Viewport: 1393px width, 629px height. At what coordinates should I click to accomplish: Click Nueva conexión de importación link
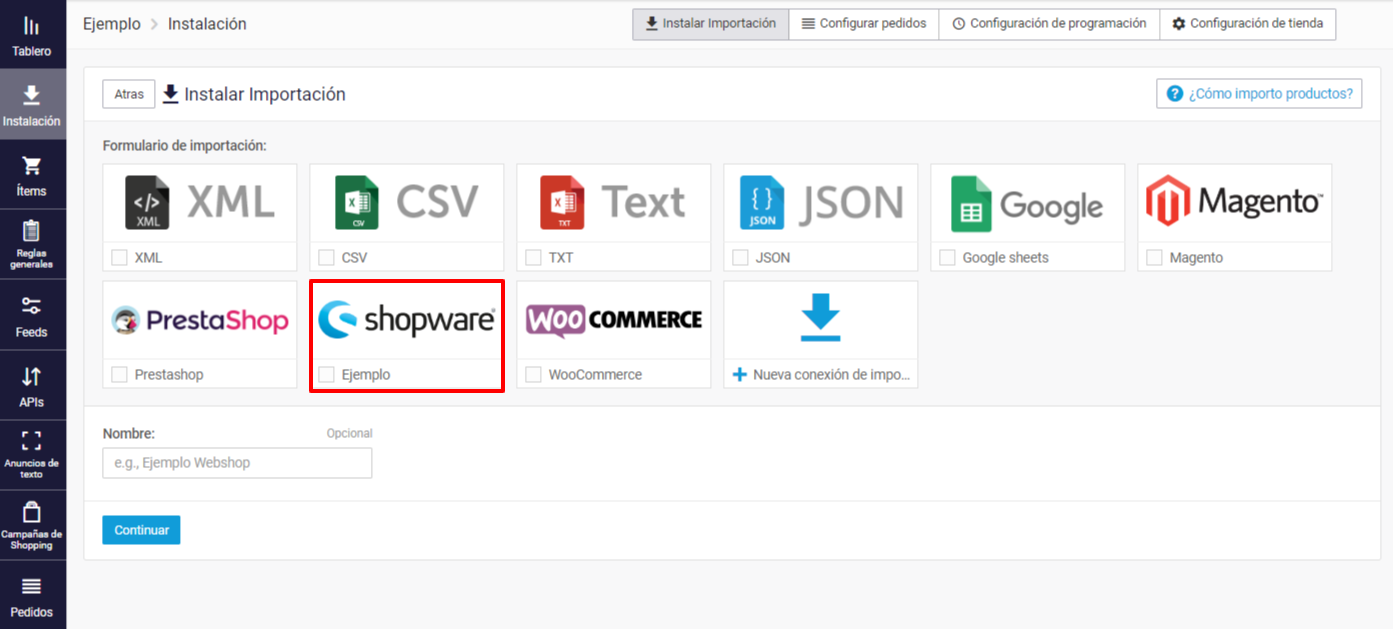tap(831, 375)
